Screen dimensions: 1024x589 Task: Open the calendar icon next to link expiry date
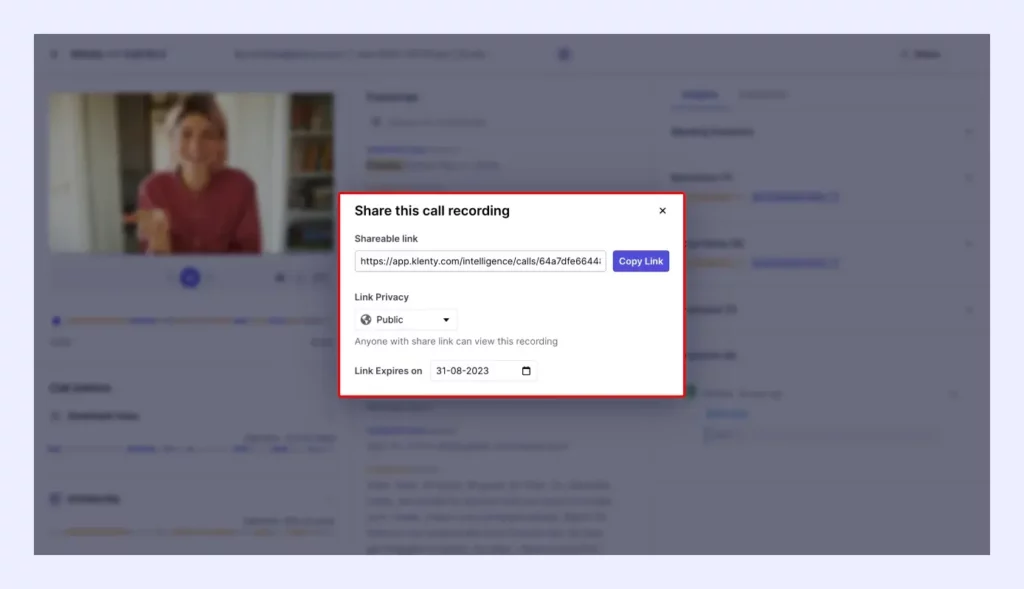pos(528,370)
